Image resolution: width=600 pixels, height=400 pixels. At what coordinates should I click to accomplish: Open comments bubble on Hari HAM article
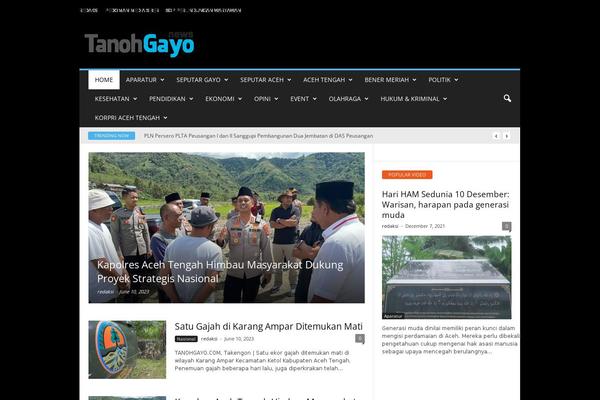pyautogui.click(x=507, y=226)
